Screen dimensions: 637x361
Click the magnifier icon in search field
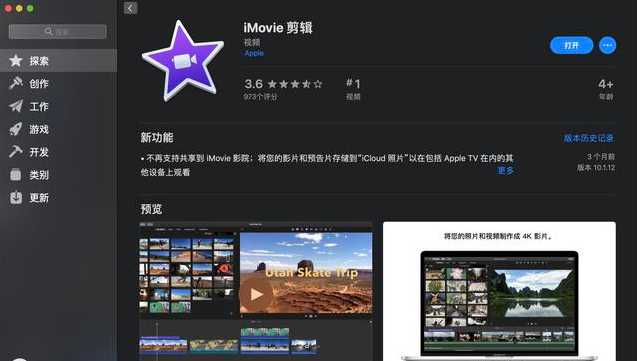coord(49,31)
